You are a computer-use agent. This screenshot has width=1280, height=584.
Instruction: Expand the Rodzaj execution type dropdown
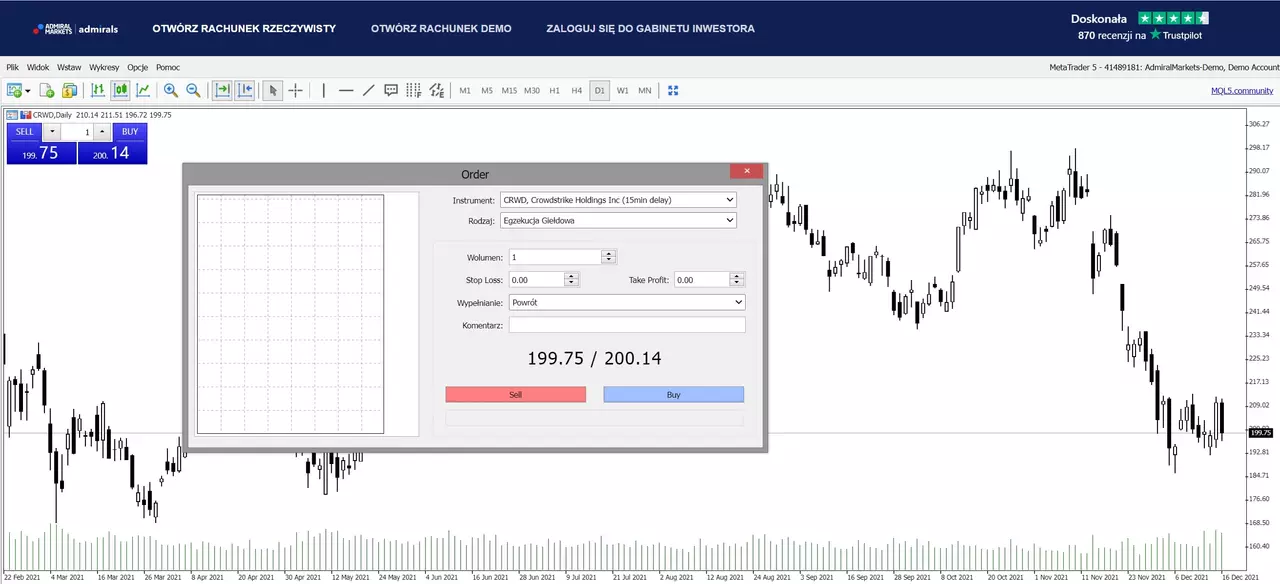[x=618, y=220]
